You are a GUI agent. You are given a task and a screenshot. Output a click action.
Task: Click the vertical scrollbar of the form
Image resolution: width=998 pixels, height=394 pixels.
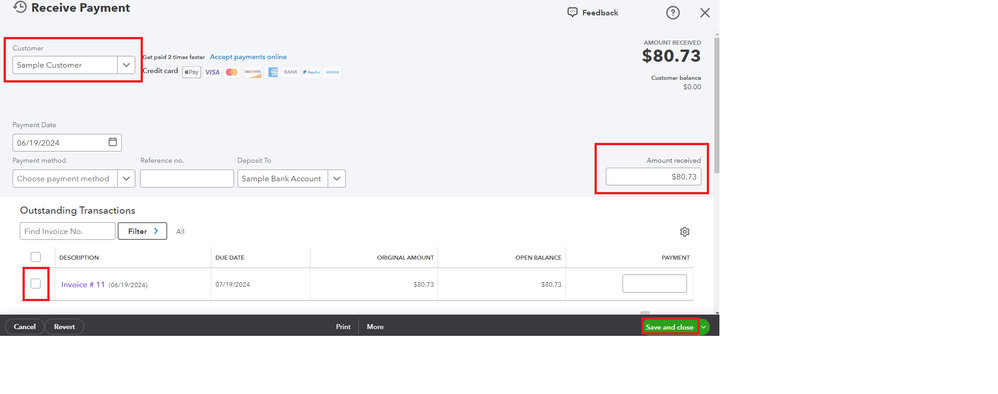point(717,105)
